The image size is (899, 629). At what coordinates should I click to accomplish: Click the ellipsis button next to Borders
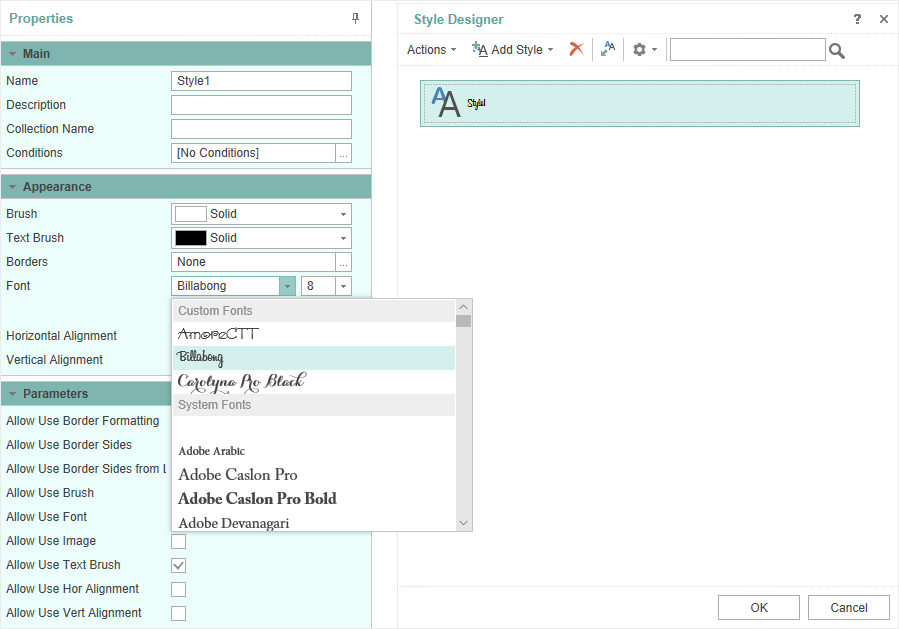pyautogui.click(x=343, y=262)
